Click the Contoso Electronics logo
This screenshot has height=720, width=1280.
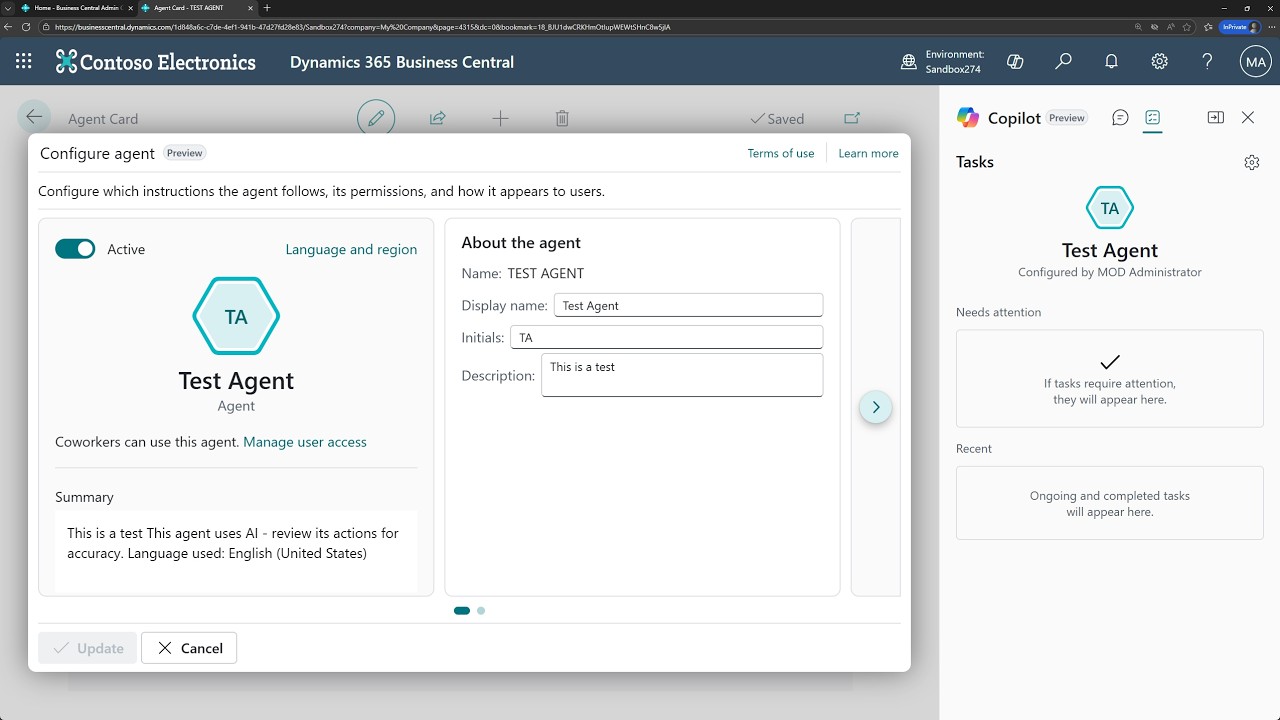156,62
